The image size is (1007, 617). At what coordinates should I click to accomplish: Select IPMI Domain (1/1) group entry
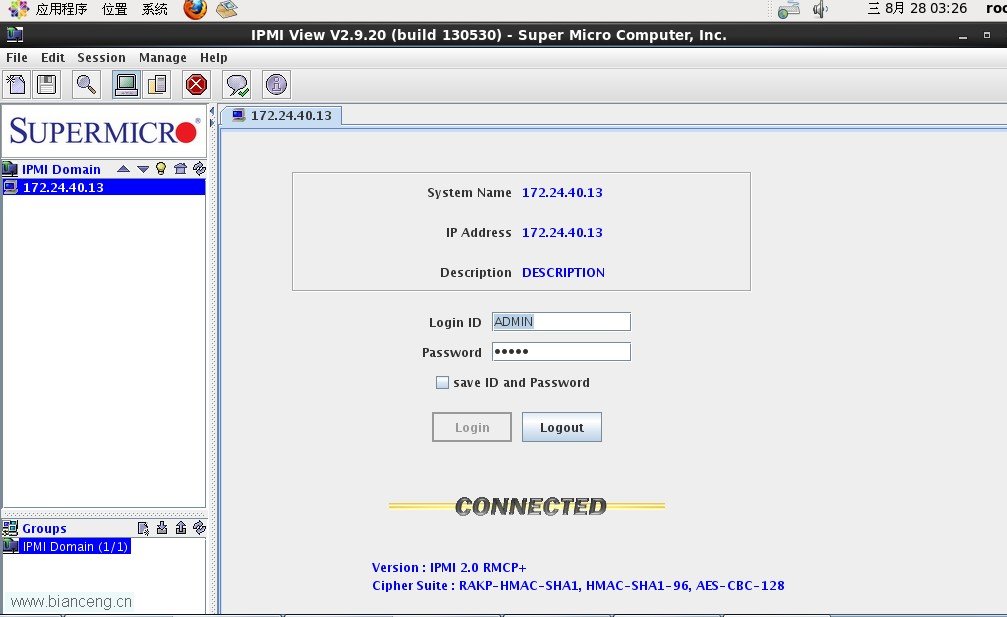tap(67, 546)
